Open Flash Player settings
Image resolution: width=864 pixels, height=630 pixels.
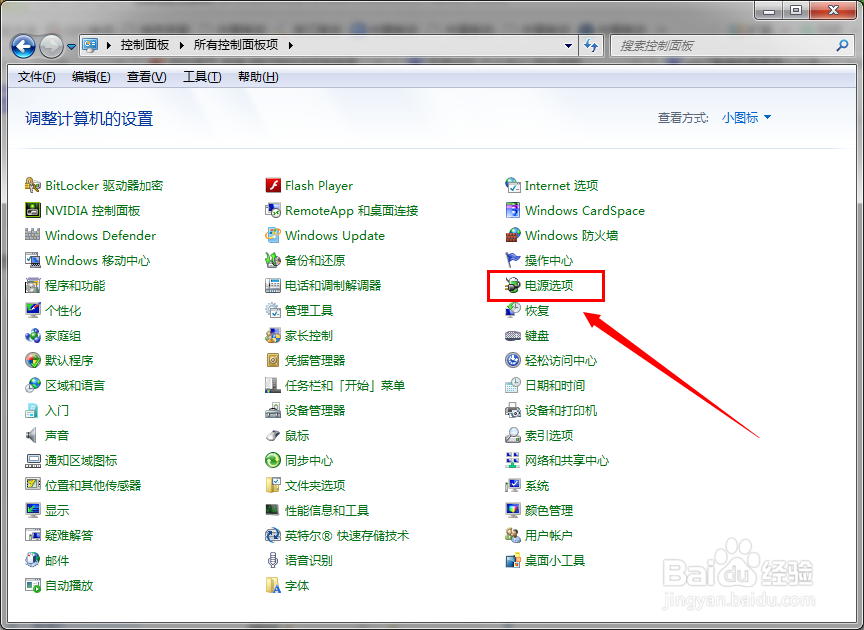click(317, 185)
